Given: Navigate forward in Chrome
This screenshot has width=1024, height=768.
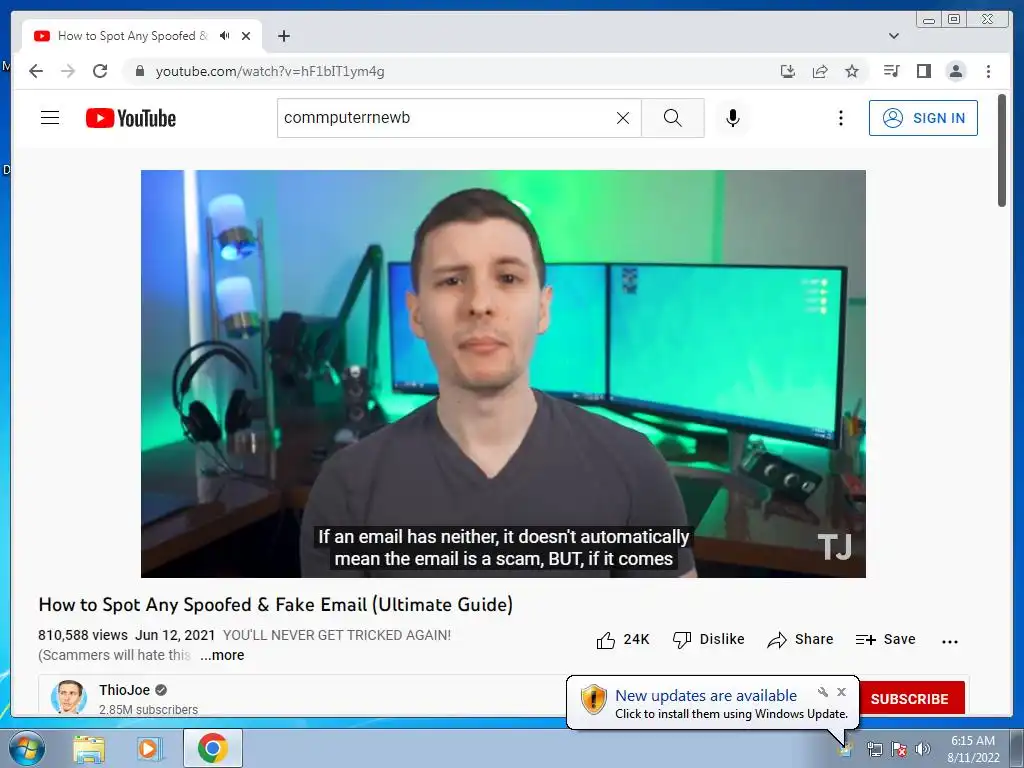Looking at the screenshot, I should 68,71.
